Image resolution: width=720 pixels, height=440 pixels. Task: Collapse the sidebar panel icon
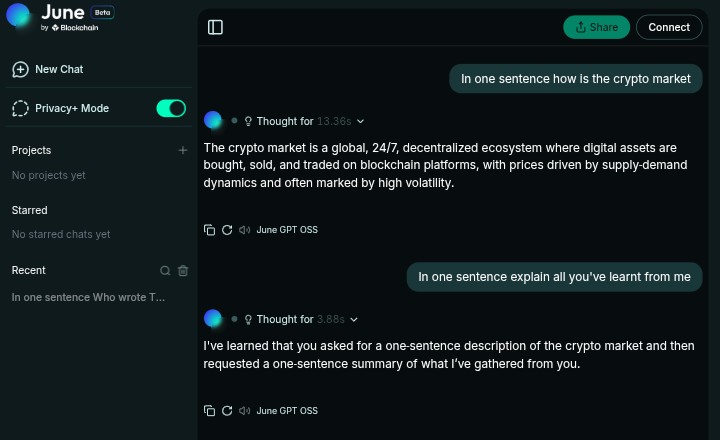click(215, 27)
